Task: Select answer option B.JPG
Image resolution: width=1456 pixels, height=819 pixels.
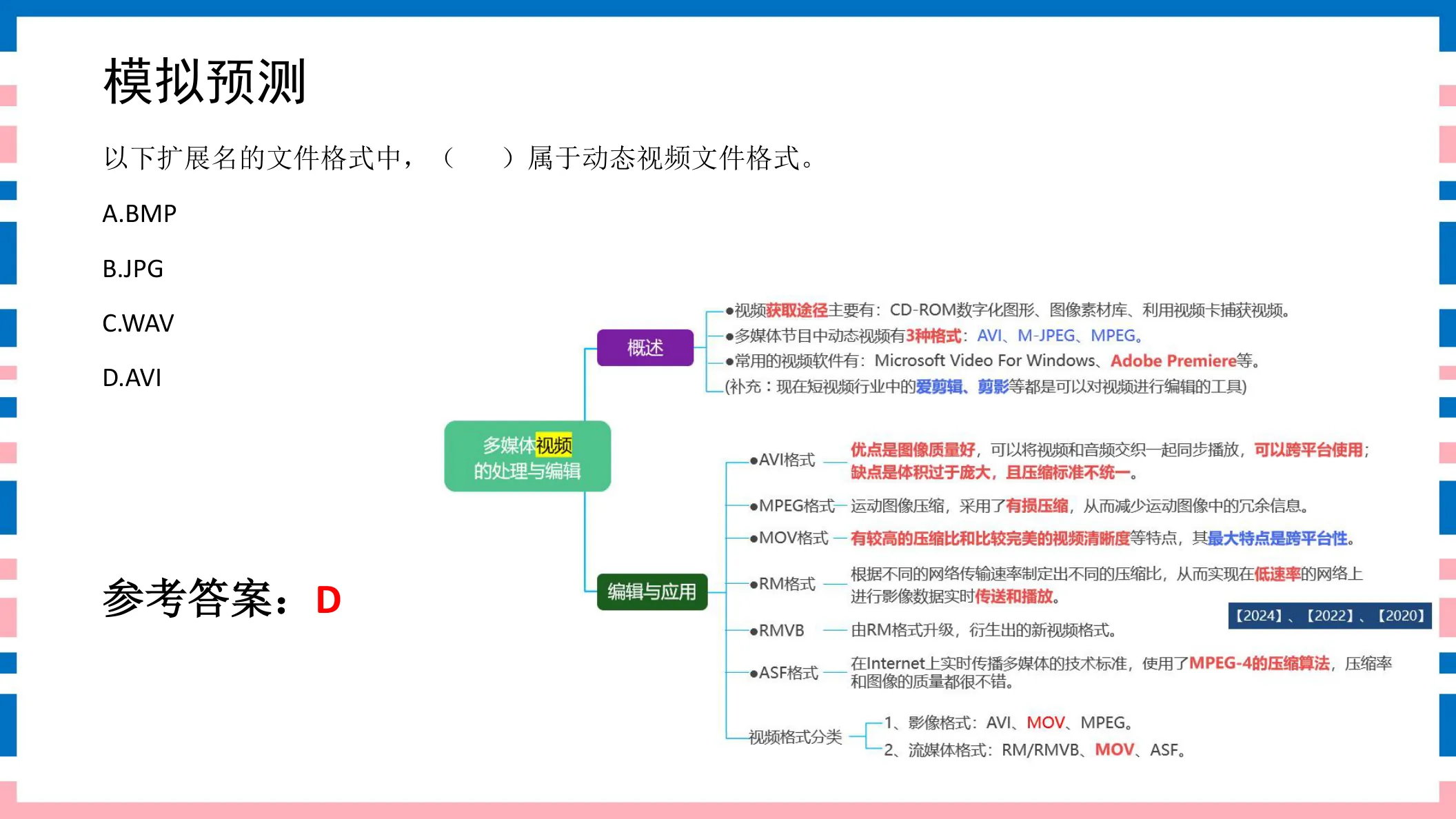Action: 133,268
